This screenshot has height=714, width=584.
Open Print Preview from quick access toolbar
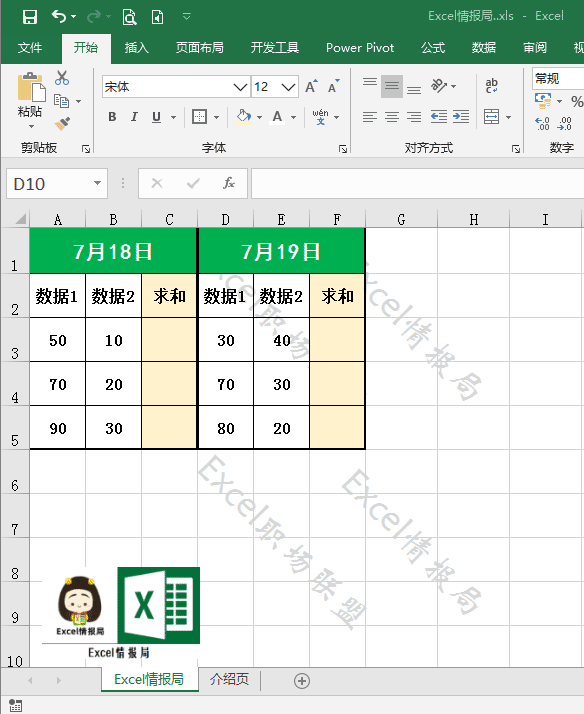[130, 17]
